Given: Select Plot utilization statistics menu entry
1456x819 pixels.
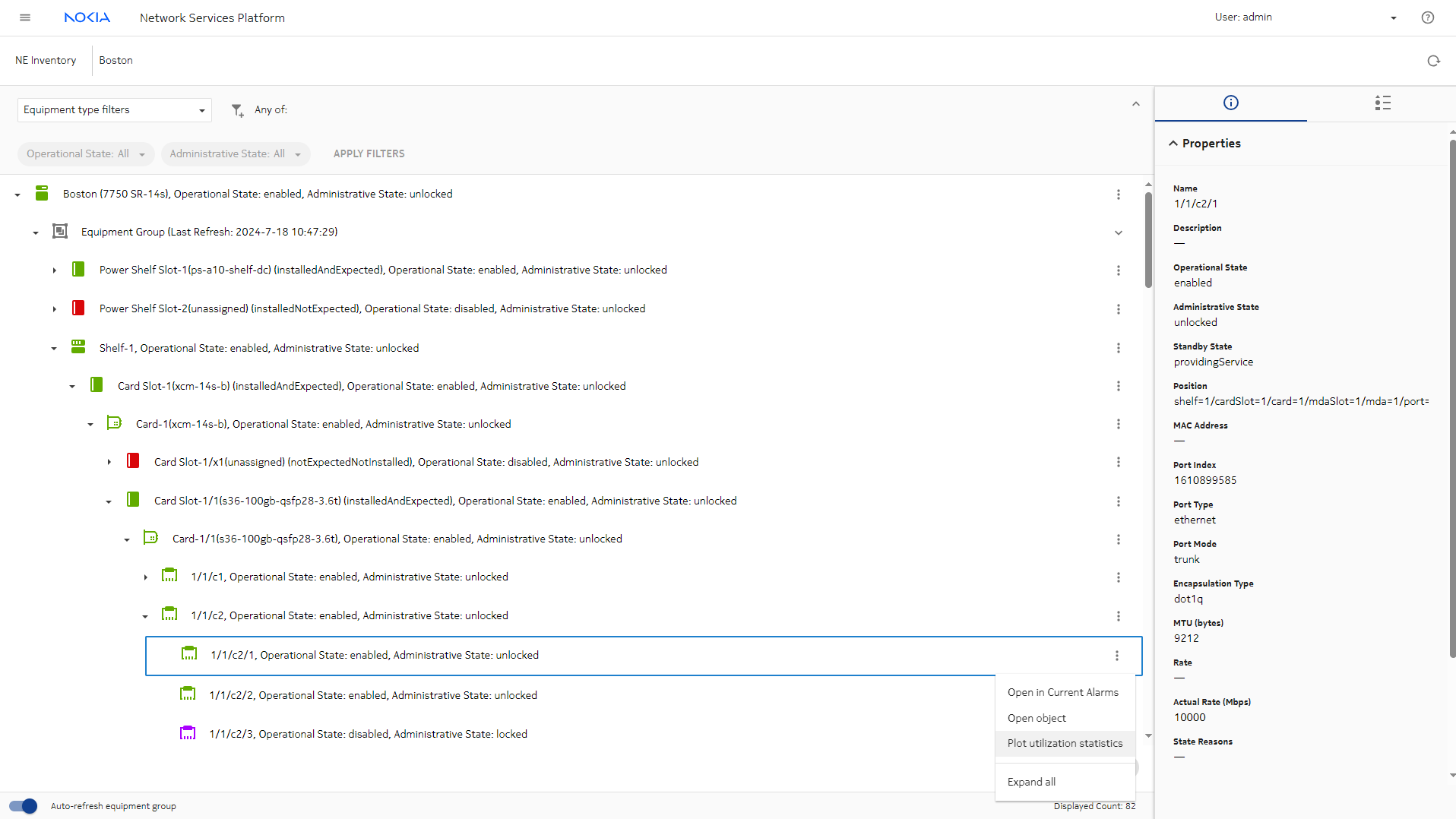Looking at the screenshot, I should [x=1064, y=743].
